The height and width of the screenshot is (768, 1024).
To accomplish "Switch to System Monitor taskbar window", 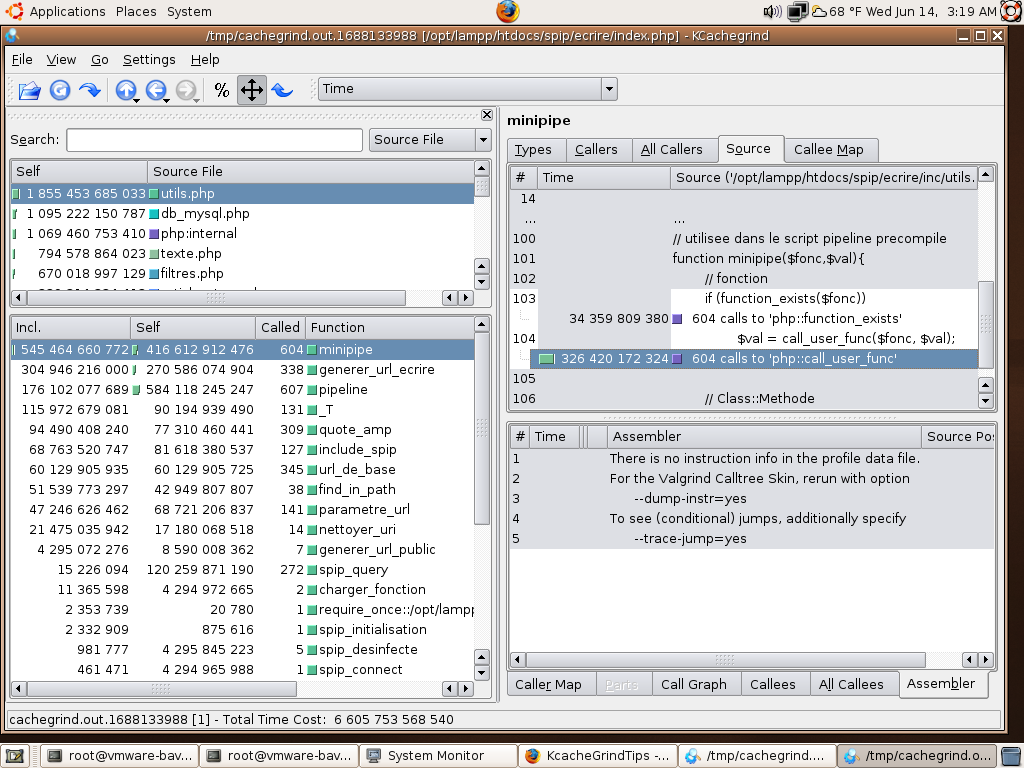I will point(438,756).
